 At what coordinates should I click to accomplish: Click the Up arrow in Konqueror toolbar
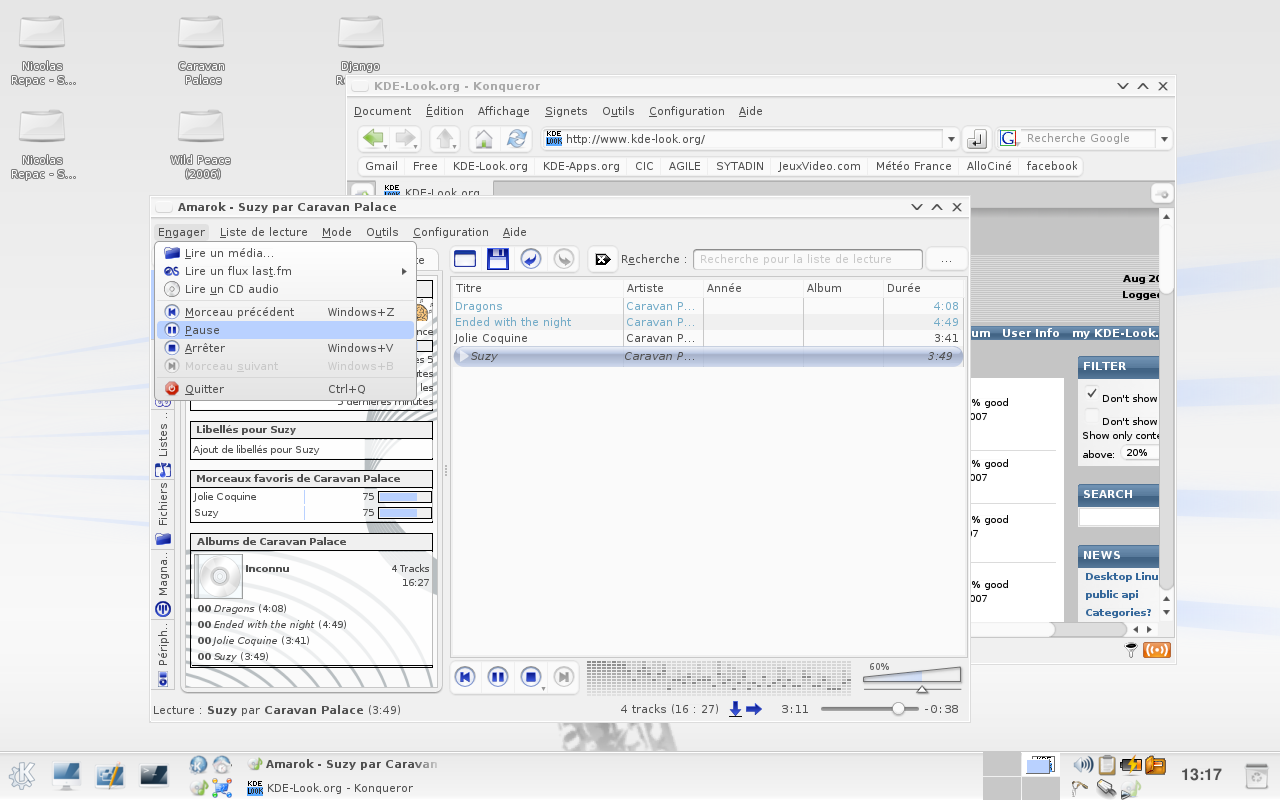(x=445, y=138)
